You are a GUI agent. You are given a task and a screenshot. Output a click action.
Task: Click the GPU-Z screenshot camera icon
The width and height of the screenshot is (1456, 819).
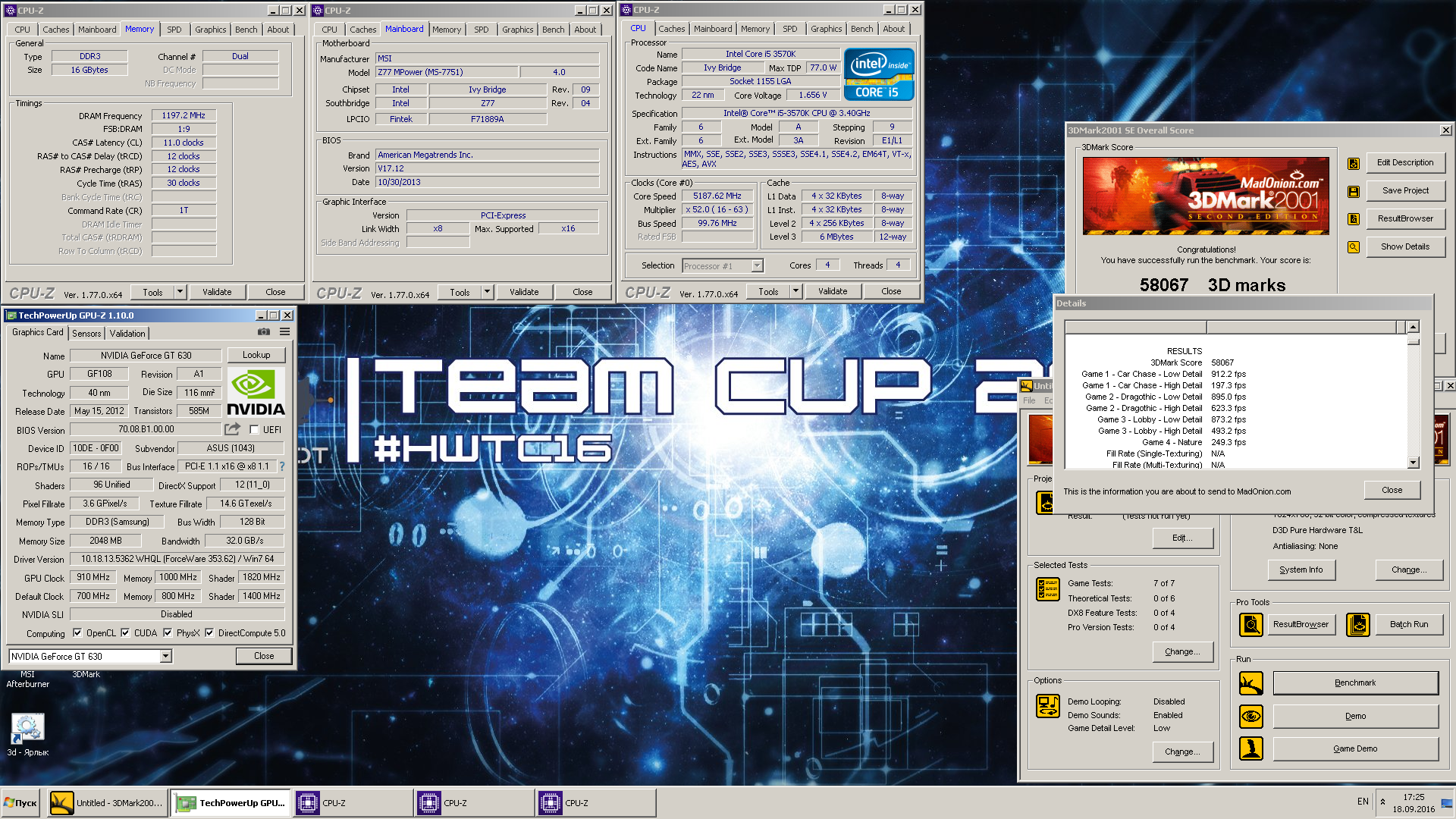264,332
